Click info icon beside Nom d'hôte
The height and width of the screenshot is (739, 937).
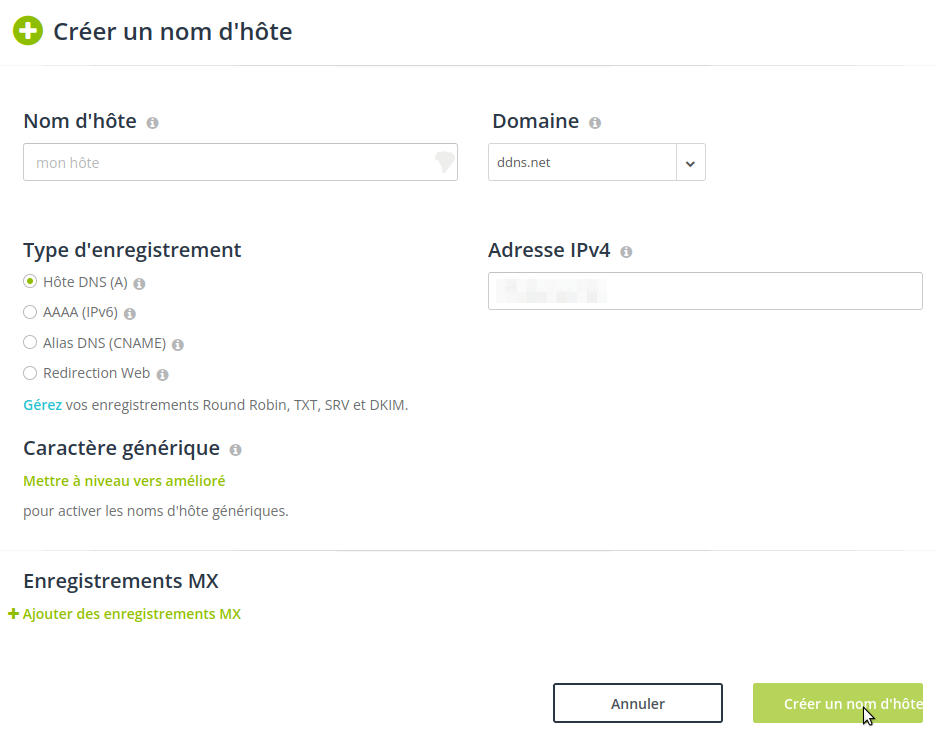pyautogui.click(x=152, y=123)
